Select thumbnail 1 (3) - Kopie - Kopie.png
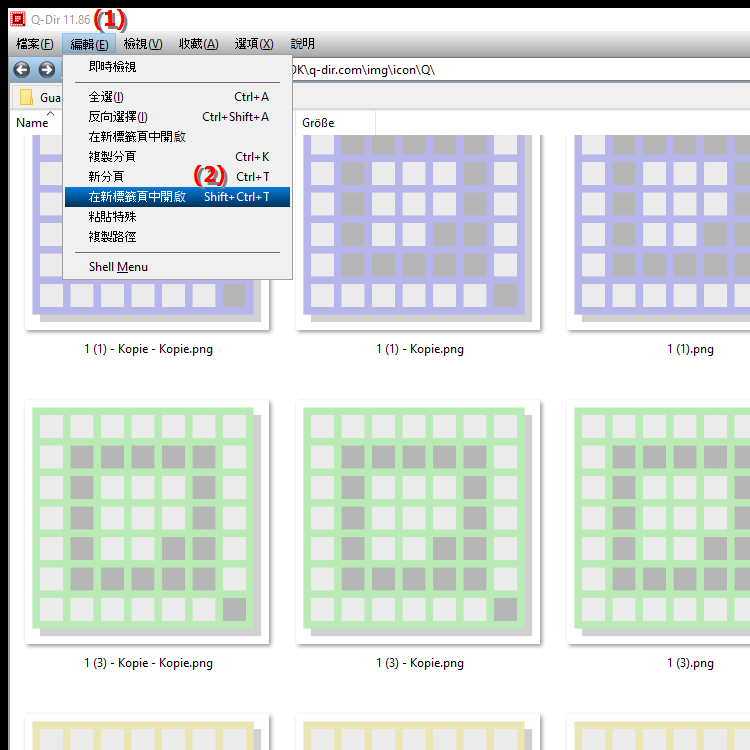Image resolution: width=750 pixels, height=750 pixels. click(147, 522)
